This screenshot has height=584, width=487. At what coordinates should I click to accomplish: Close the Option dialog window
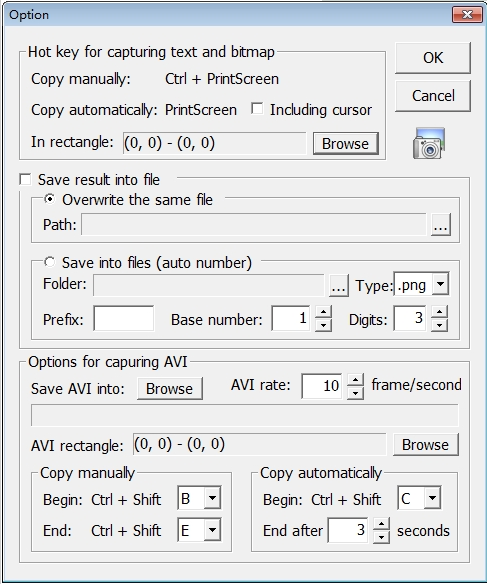(467, 15)
